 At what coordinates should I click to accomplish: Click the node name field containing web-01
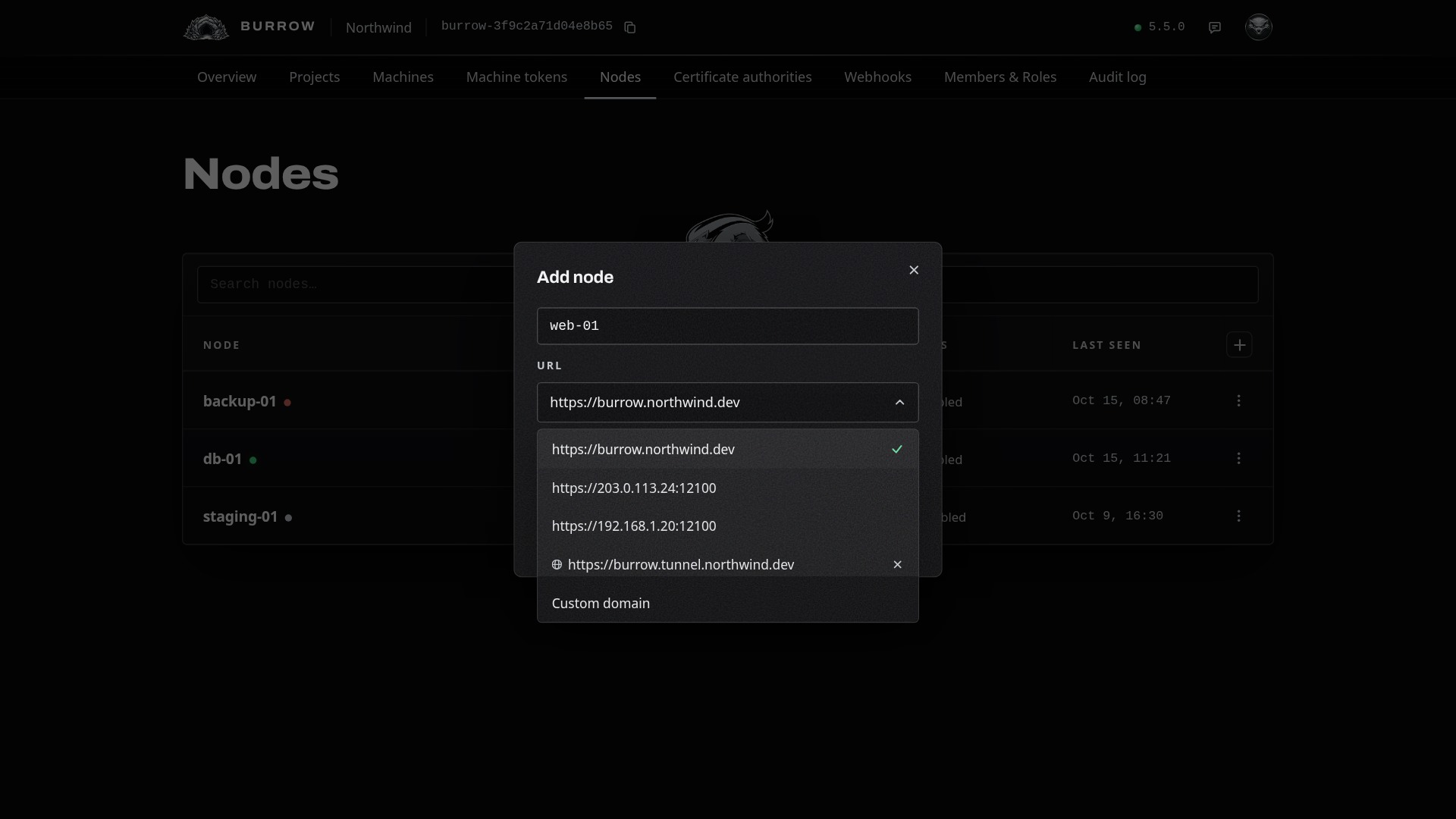click(728, 326)
